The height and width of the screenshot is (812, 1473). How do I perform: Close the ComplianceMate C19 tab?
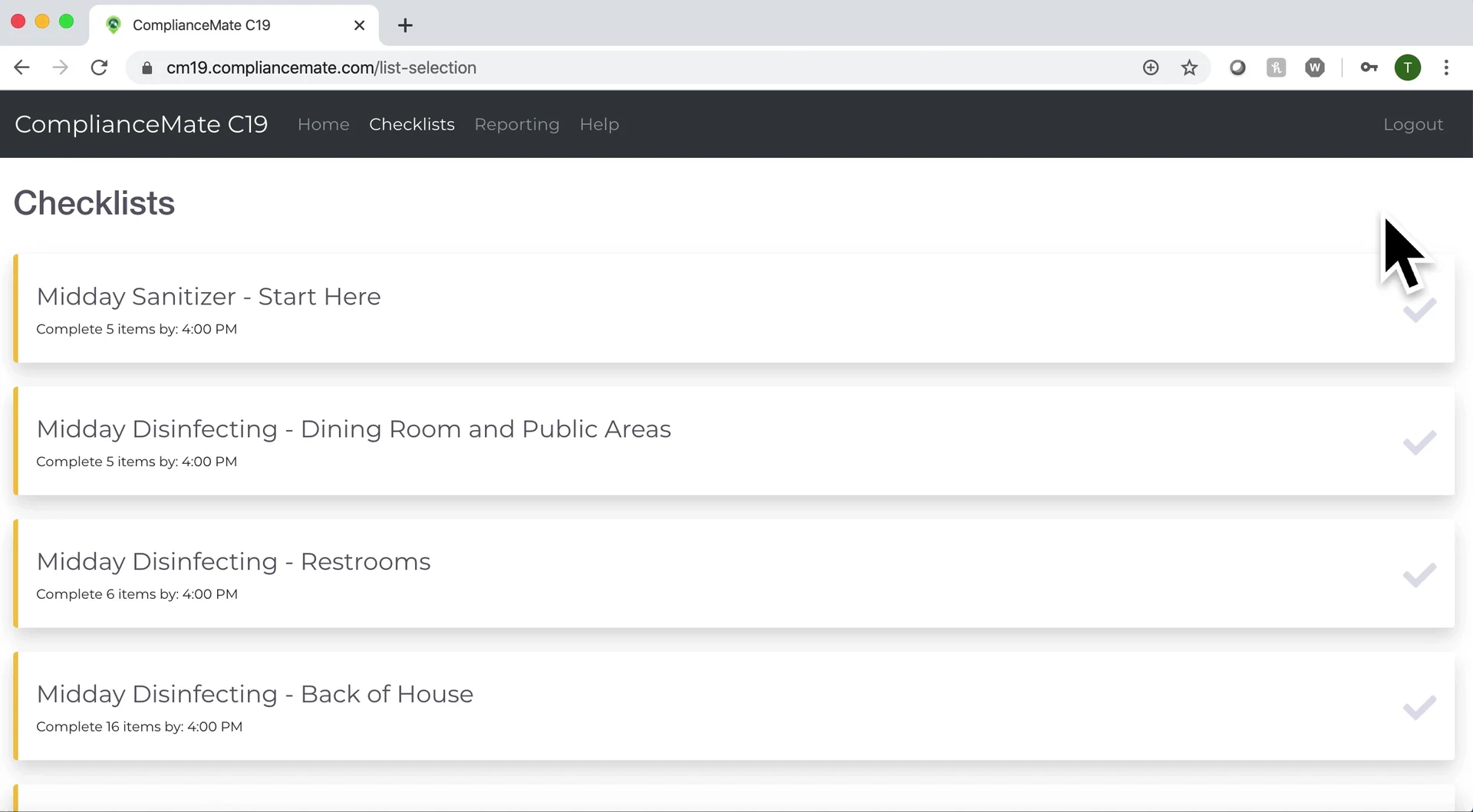coord(359,25)
